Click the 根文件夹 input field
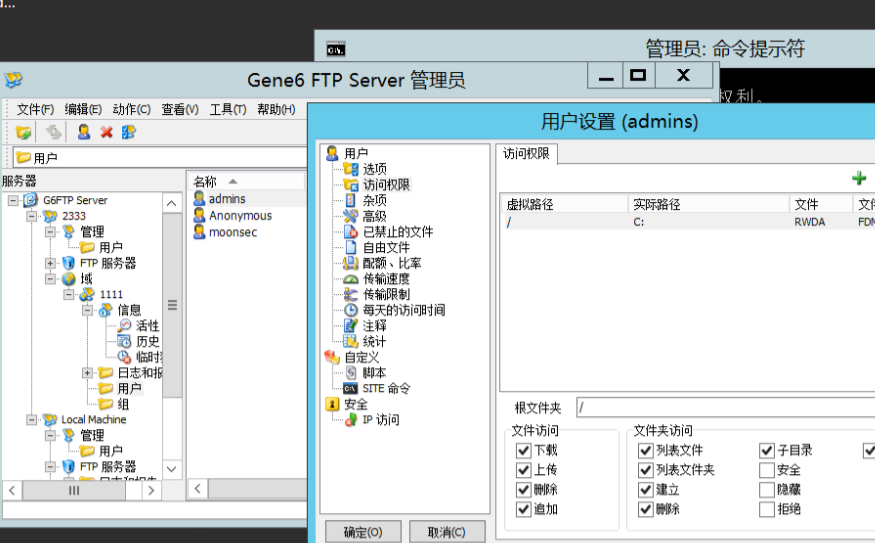Screen dimensions: 875x543 (725, 408)
